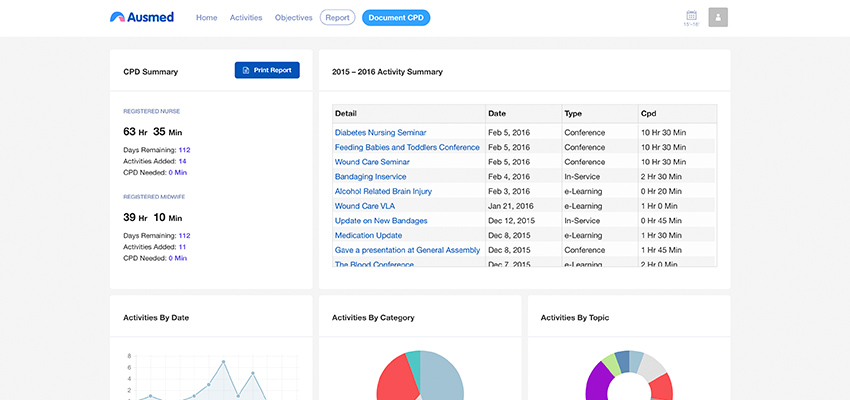Click the Activities By Category title
Image resolution: width=850 pixels, height=400 pixels.
click(x=373, y=318)
